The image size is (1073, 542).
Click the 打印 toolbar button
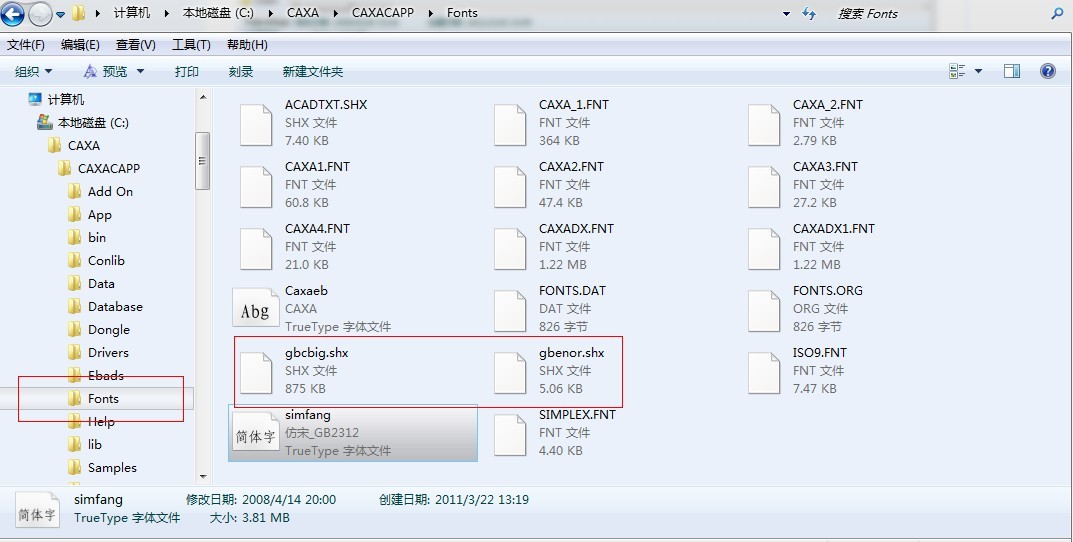tap(187, 71)
